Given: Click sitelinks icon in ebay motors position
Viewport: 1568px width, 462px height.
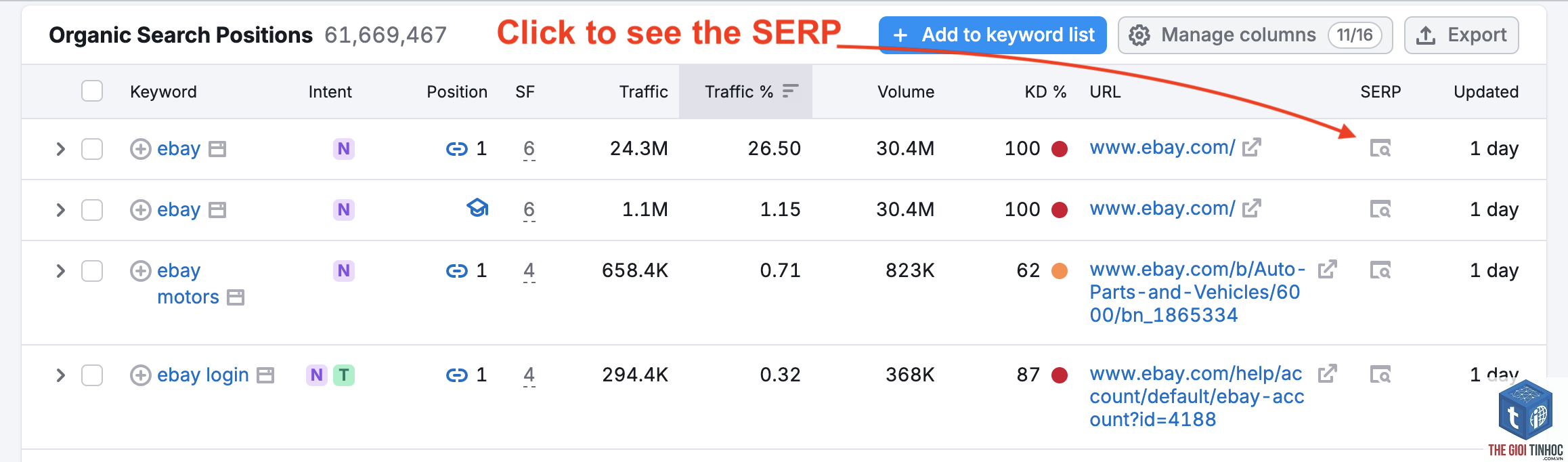Looking at the screenshot, I should coord(457,271).
